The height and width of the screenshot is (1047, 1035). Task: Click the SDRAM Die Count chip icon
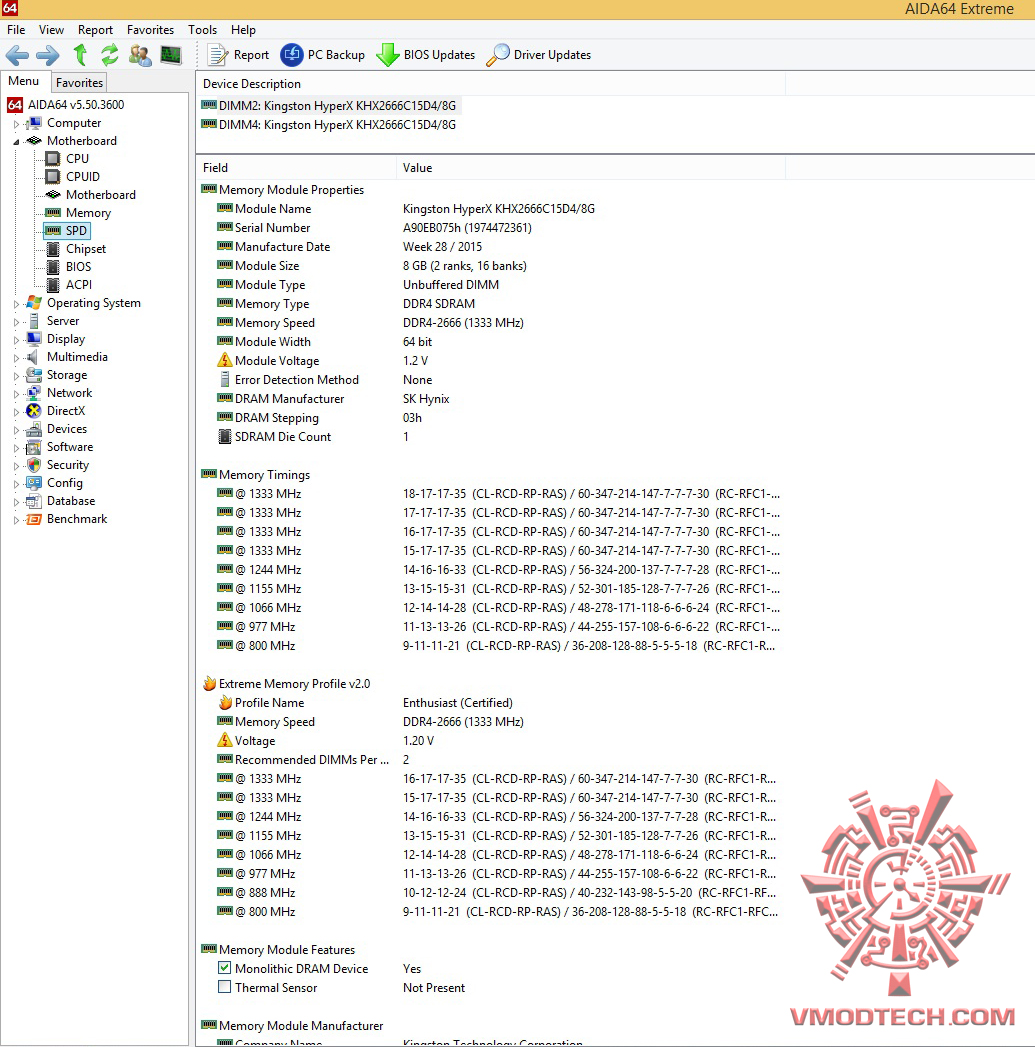click(x=225, y=437)
